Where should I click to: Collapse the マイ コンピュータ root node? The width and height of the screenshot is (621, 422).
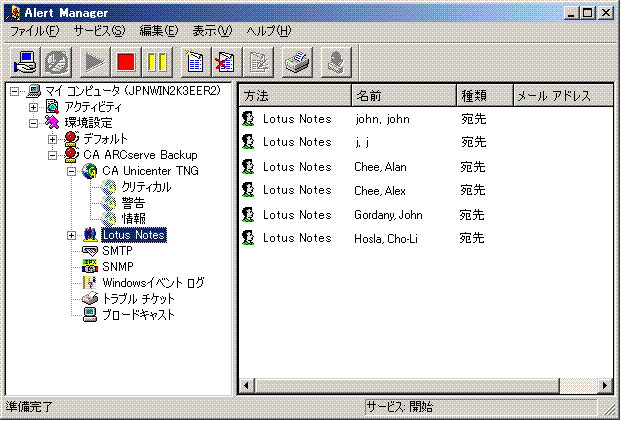[15, 91]
